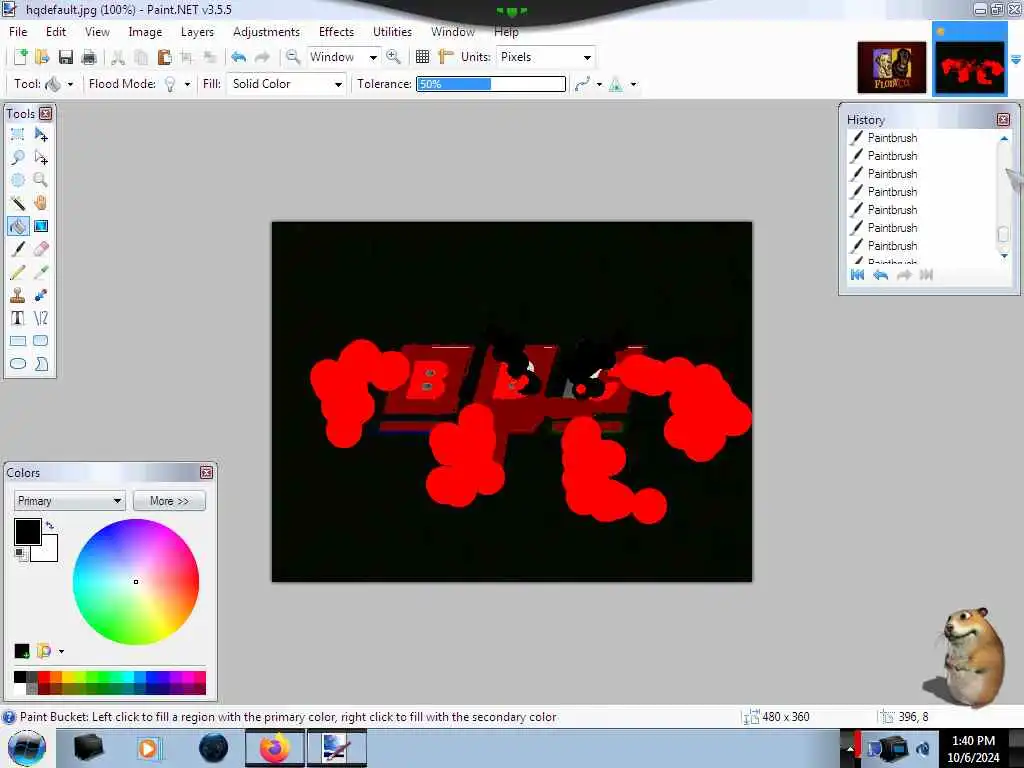Select the Move Selected Pixels tool
1024x768 pixels.
pos(40,135)
